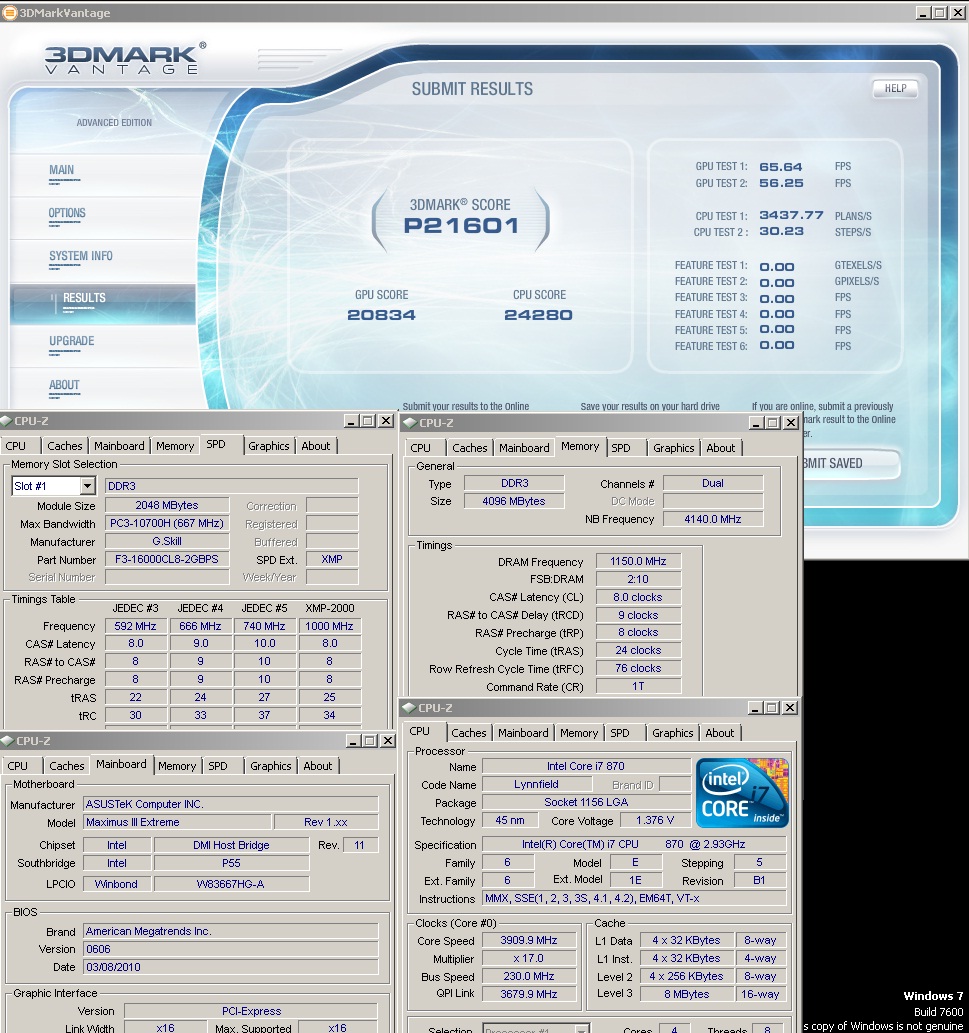Close the CPU-Z Mainboard window
Image resolution: width=969 pixels, height=1033 pixels.
point(388,740)
